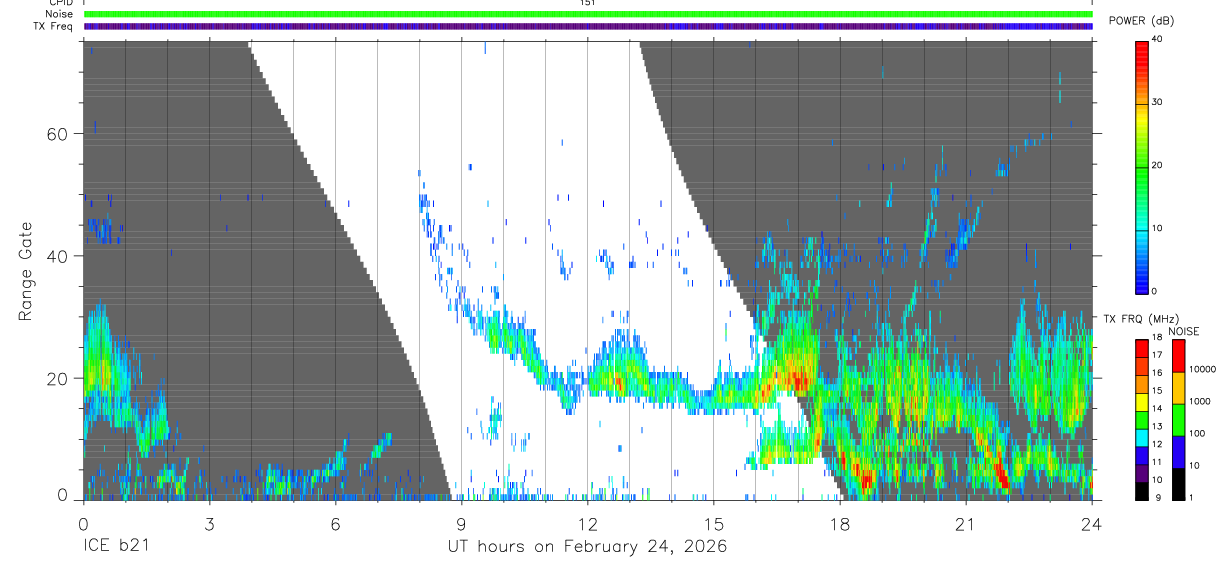Click the '60' tick on the Range Gate axis
1228x567 pixels.
(x=58, y=134)
